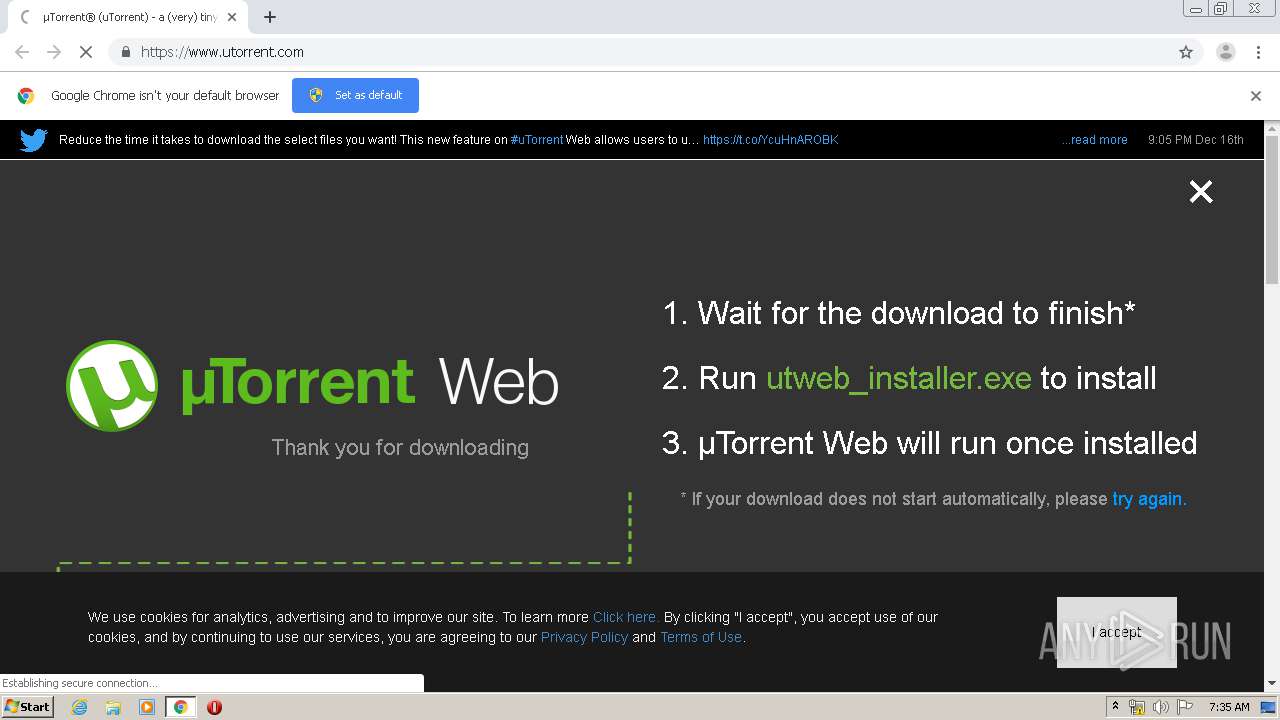Open the #uTorrent hashtag link
This screenshot has width=1280, height=720.
pyautogui.click(x=537, y=140)
